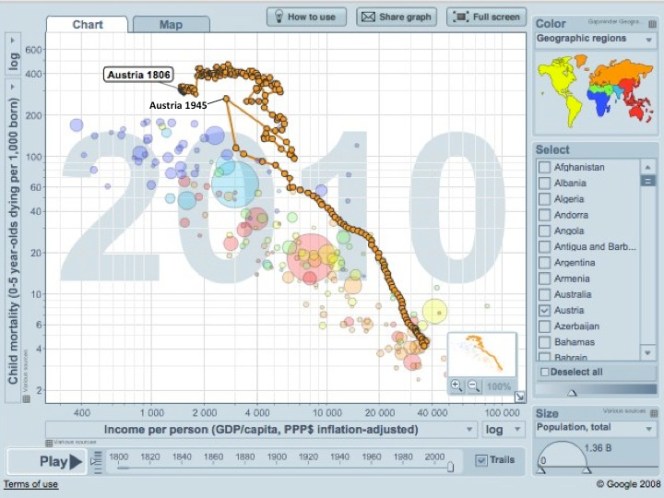This screenshot has height=498, width=664.
Task: Click the year timeline slider handle
Action: point(451,465)
